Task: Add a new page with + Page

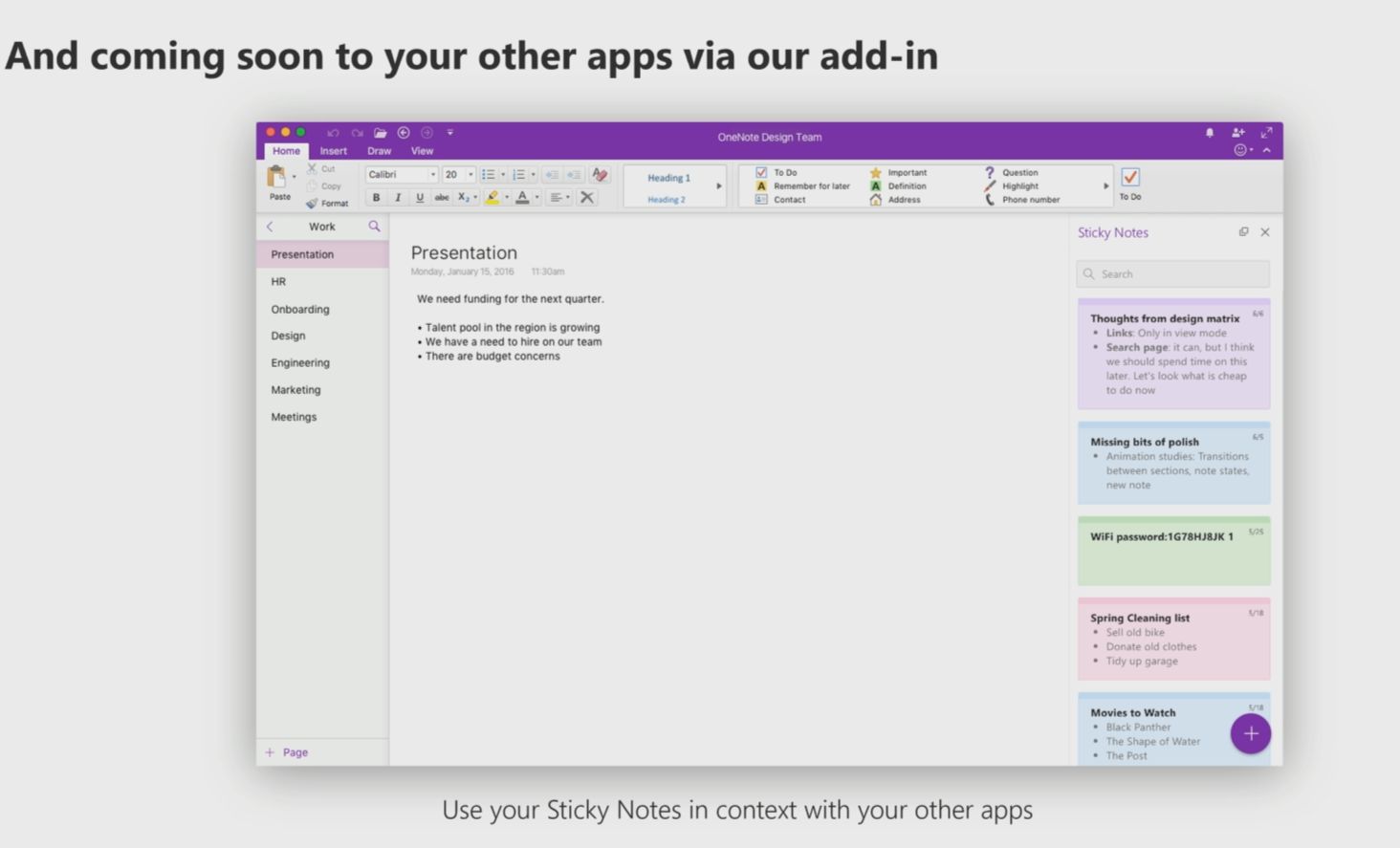Action: 286,752
